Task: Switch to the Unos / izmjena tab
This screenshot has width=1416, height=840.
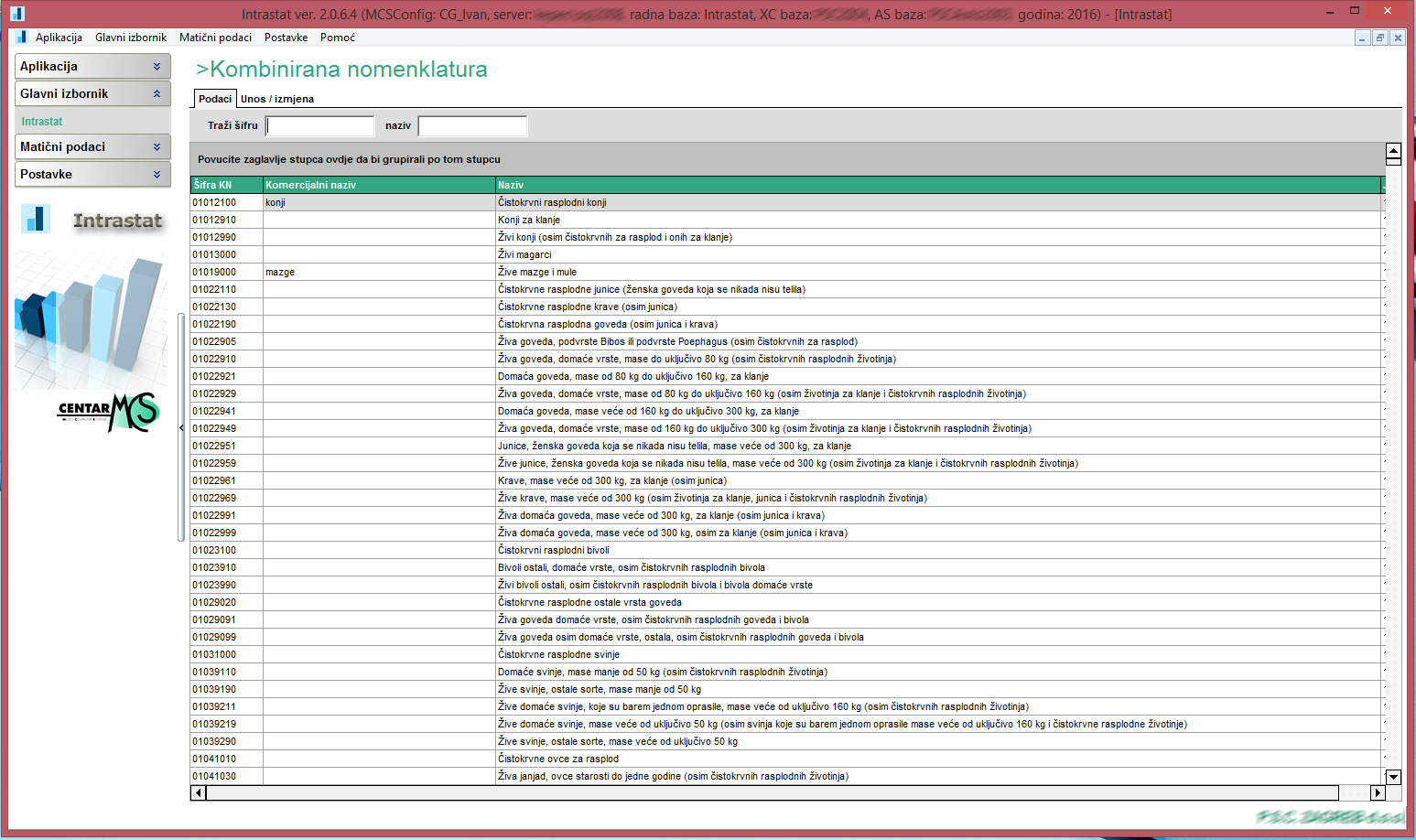Action: (x=277, y=99)
